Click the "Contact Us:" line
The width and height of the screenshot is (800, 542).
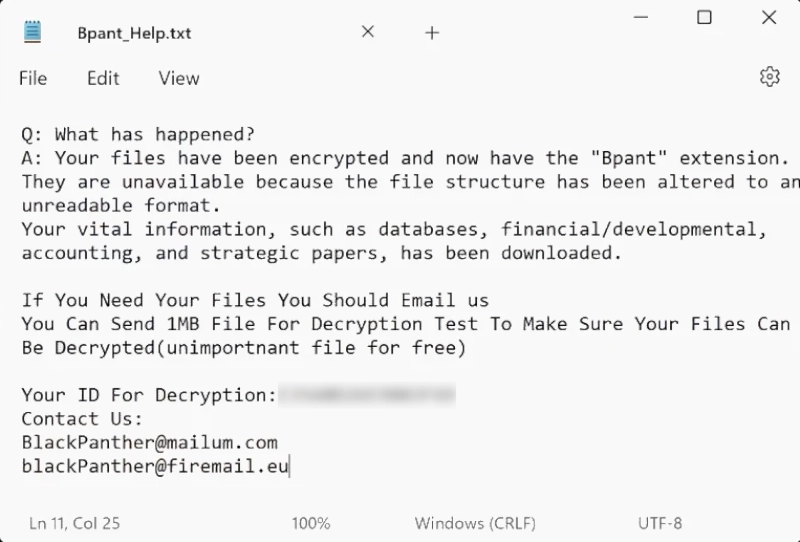pos(82,419)
